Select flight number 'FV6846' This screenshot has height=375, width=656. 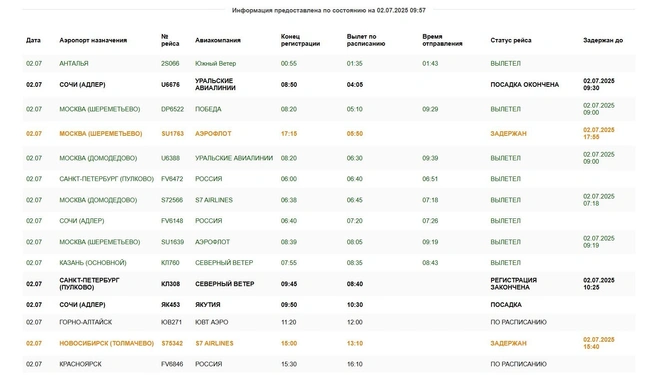coord(172,364)
